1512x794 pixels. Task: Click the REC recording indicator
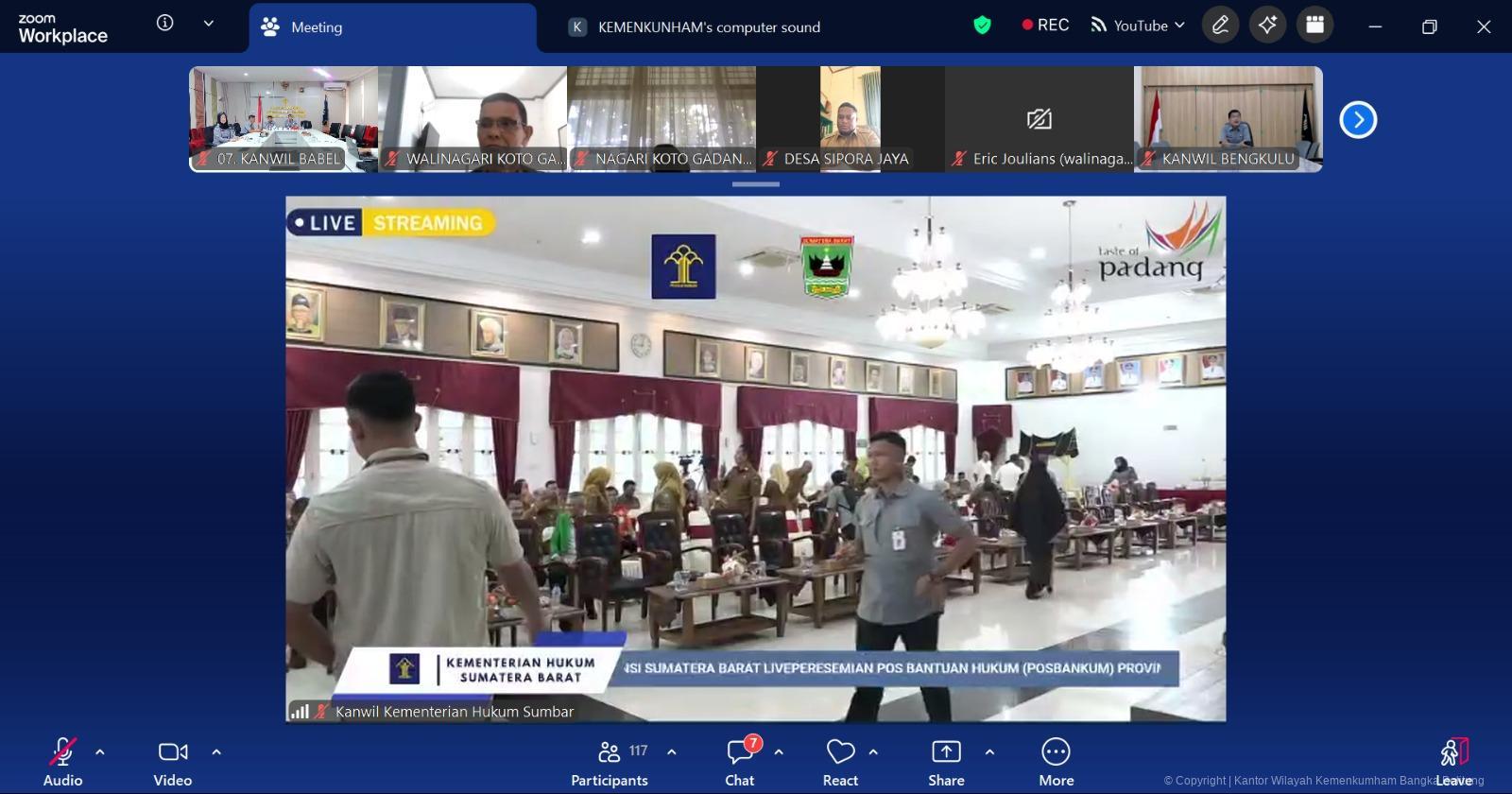click(1045, 26)
